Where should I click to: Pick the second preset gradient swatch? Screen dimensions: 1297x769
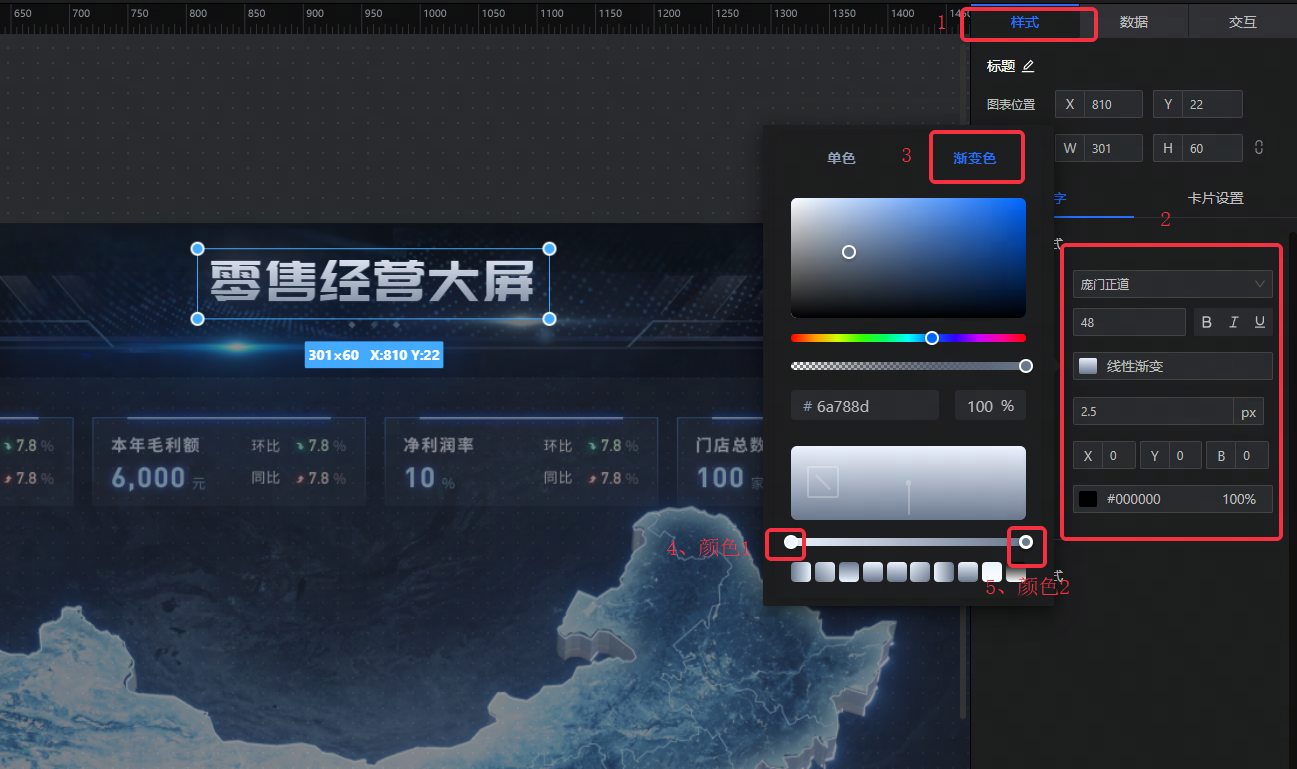coord(825,572)
